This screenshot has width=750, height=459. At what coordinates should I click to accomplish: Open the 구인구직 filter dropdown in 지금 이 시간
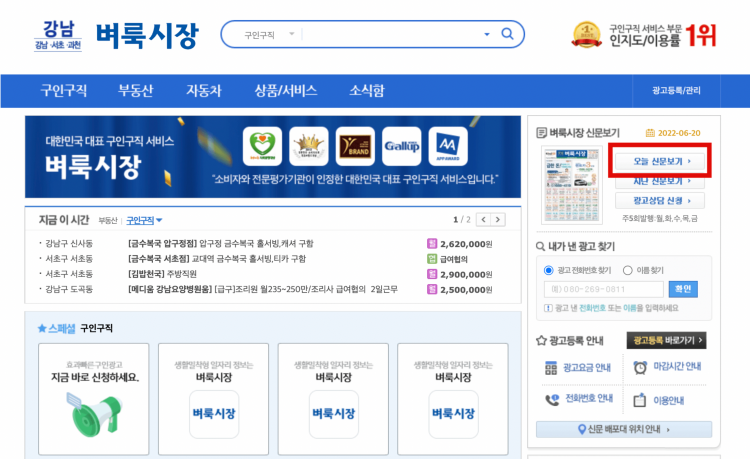coord(144,220)
